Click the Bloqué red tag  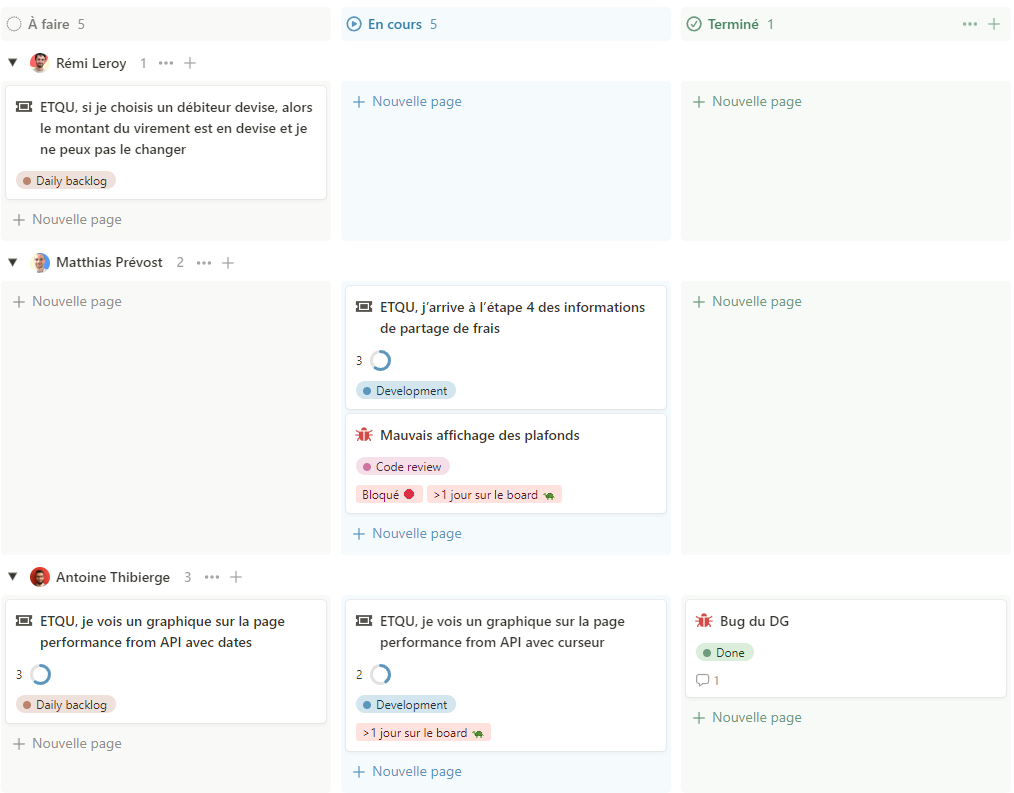click(x=388, y=494)
